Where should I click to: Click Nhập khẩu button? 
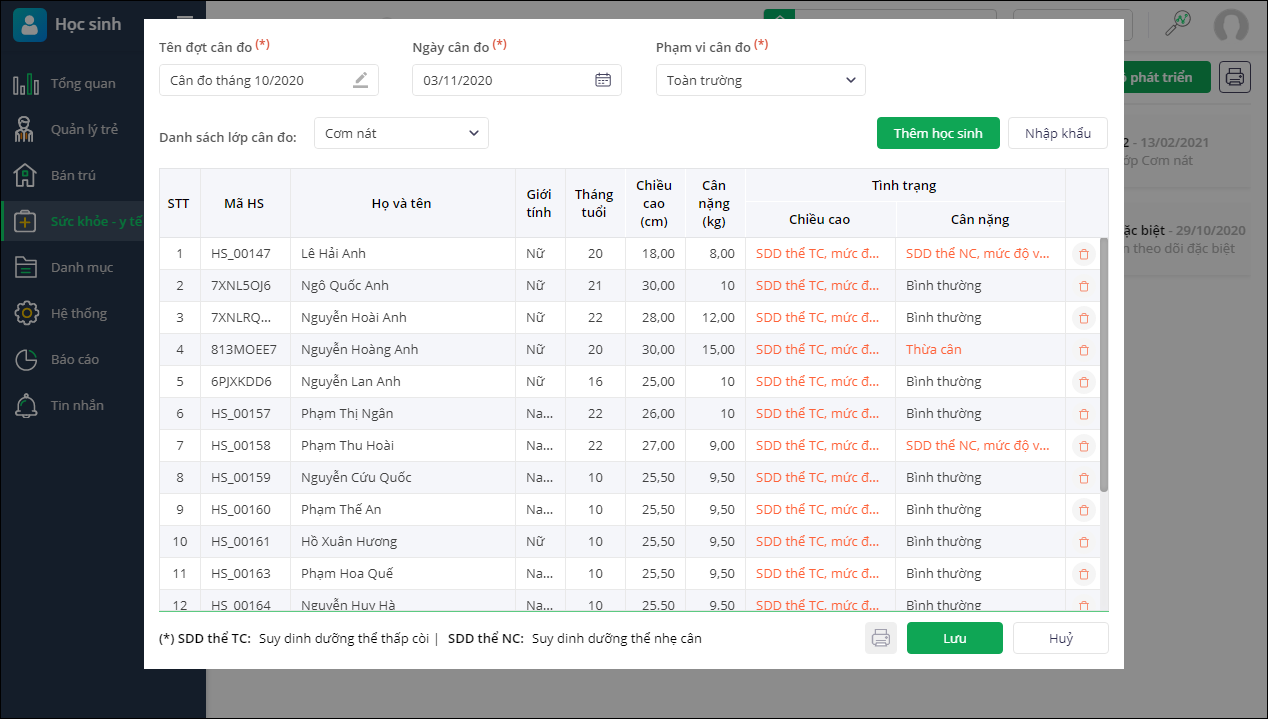click(x=1058, y=133)
